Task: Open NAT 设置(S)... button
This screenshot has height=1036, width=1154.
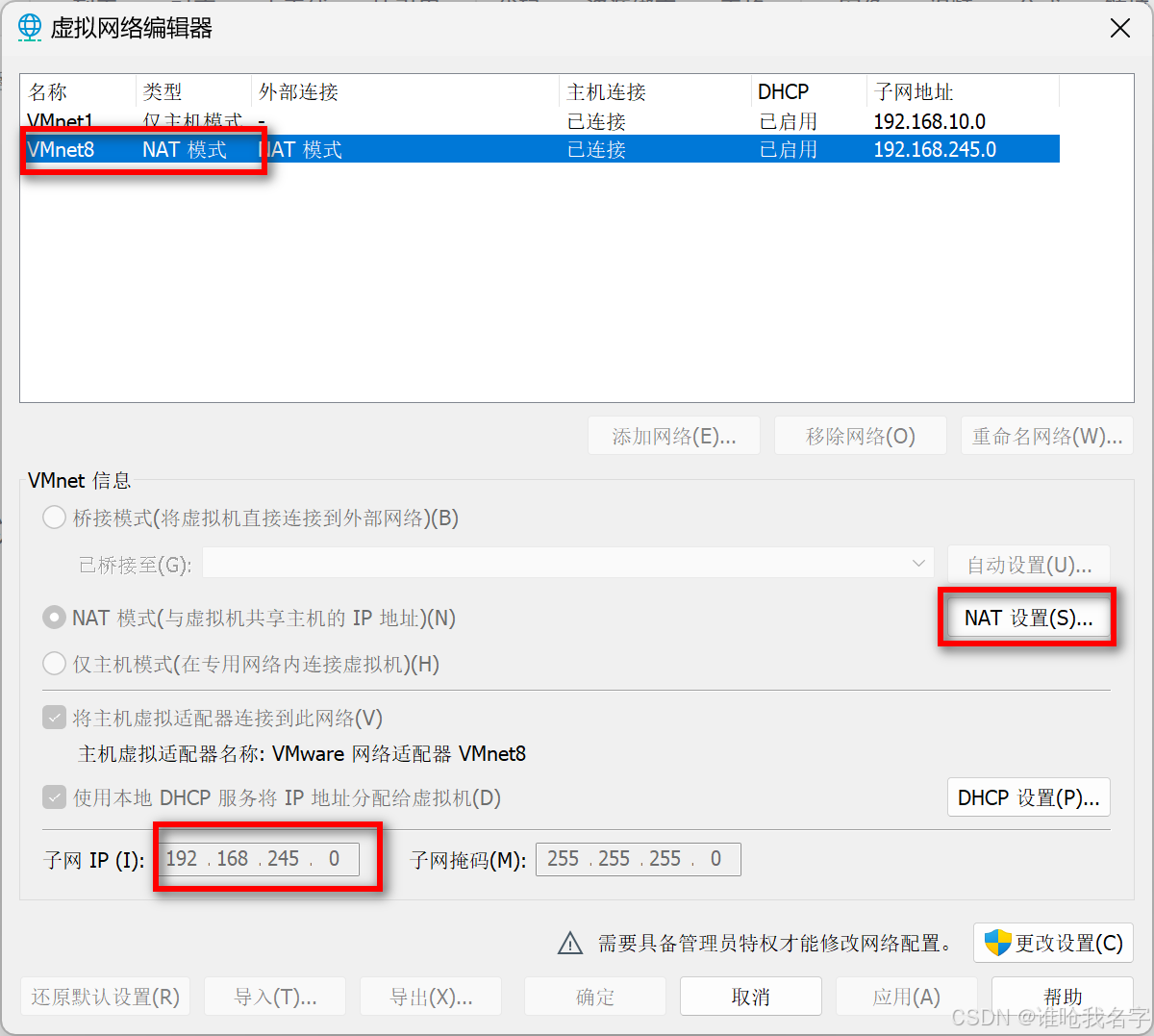Action: point(1028,618)
